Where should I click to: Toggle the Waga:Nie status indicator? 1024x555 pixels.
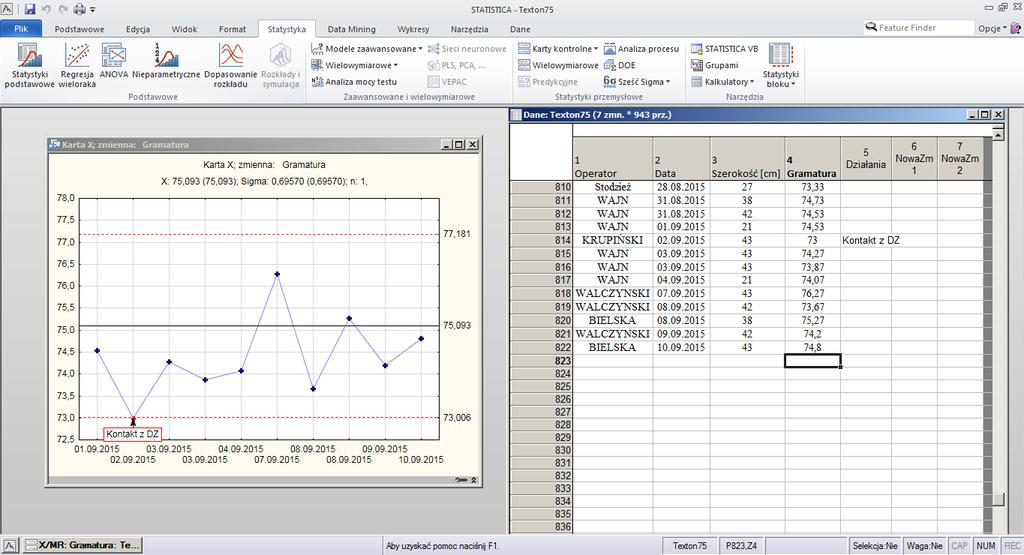click(924, 545)
